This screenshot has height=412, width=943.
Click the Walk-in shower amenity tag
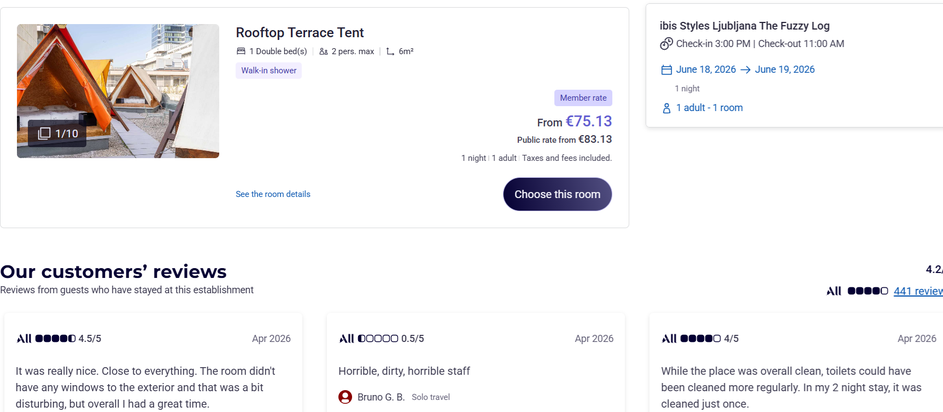(x=269, y=71)
